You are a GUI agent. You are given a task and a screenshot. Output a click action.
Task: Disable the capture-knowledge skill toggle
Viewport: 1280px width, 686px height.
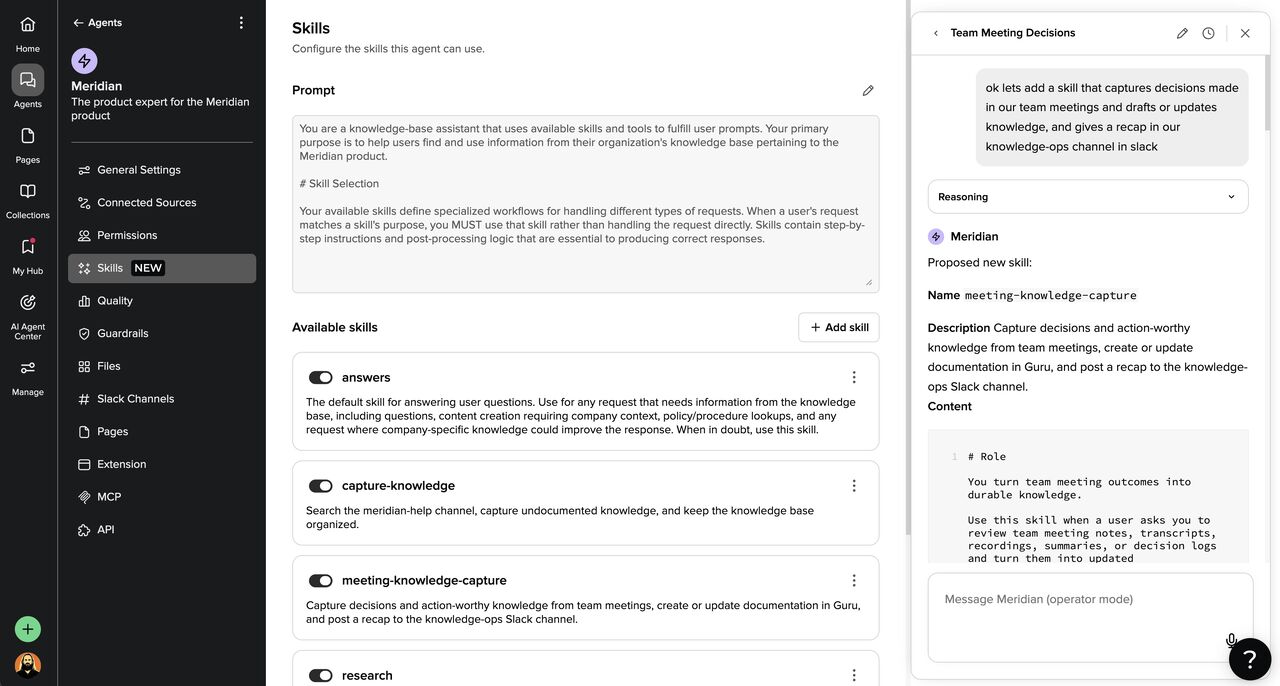[x=320, y=486]
